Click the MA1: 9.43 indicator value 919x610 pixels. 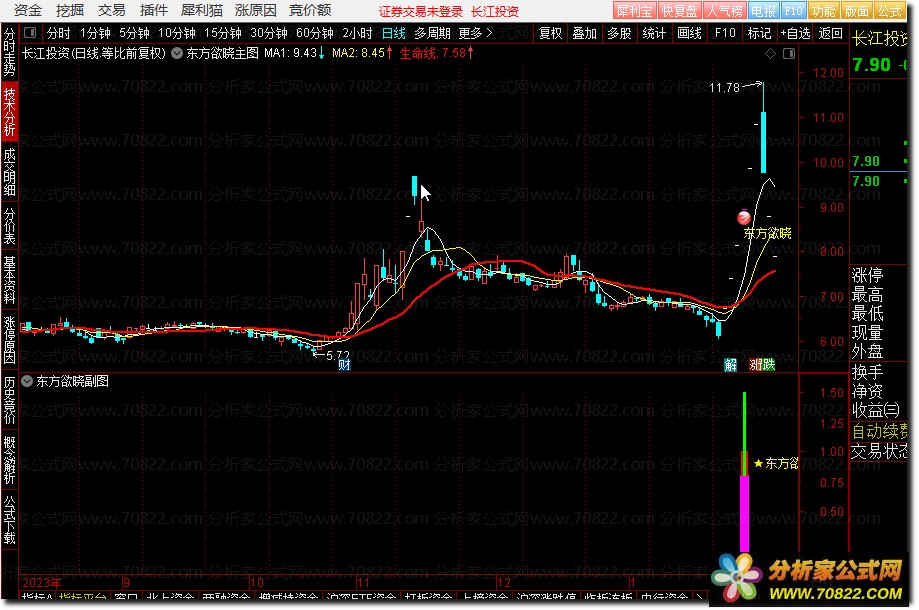[x=294, y=53]
